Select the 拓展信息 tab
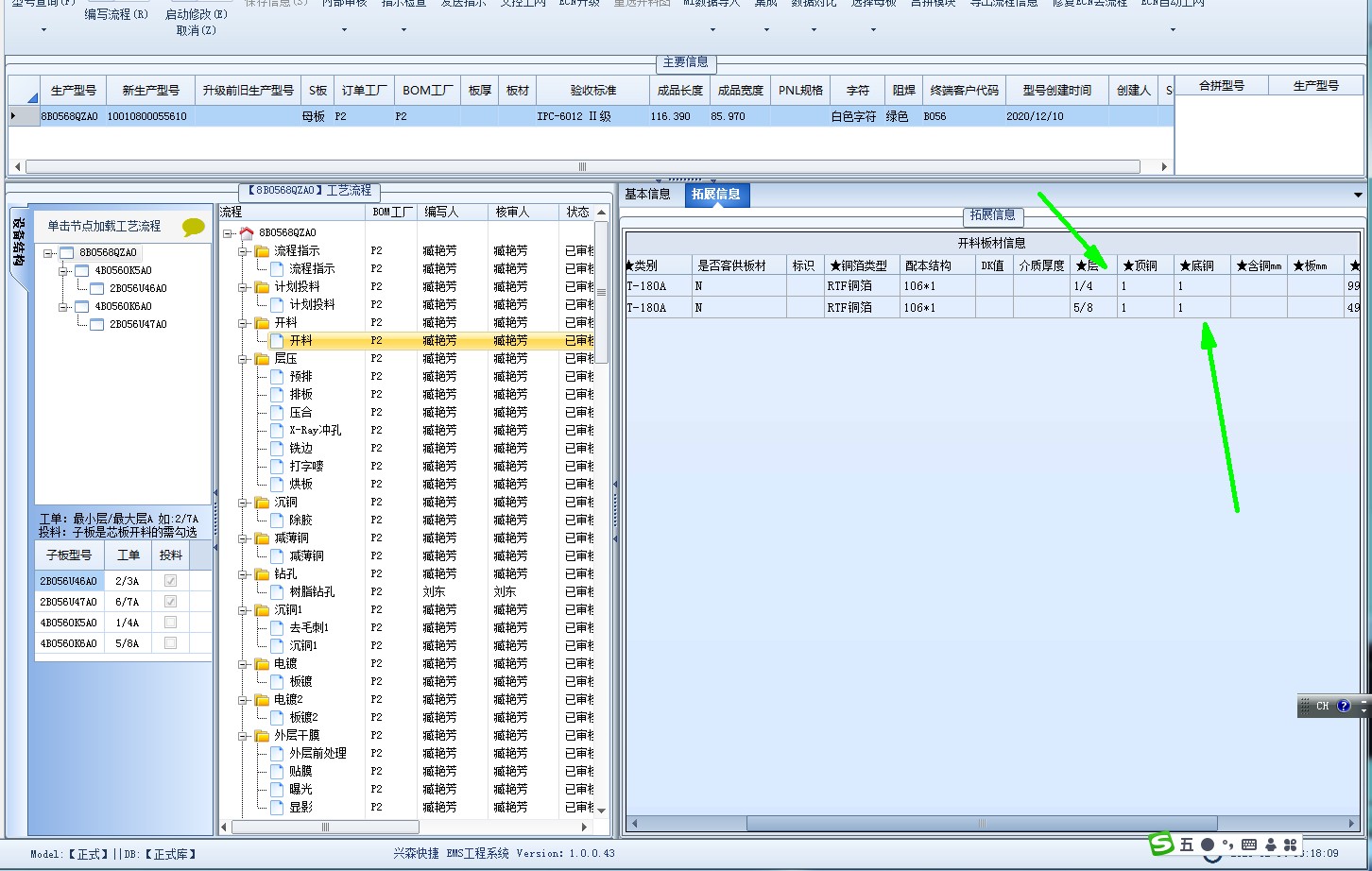 (x=715, y=195)
